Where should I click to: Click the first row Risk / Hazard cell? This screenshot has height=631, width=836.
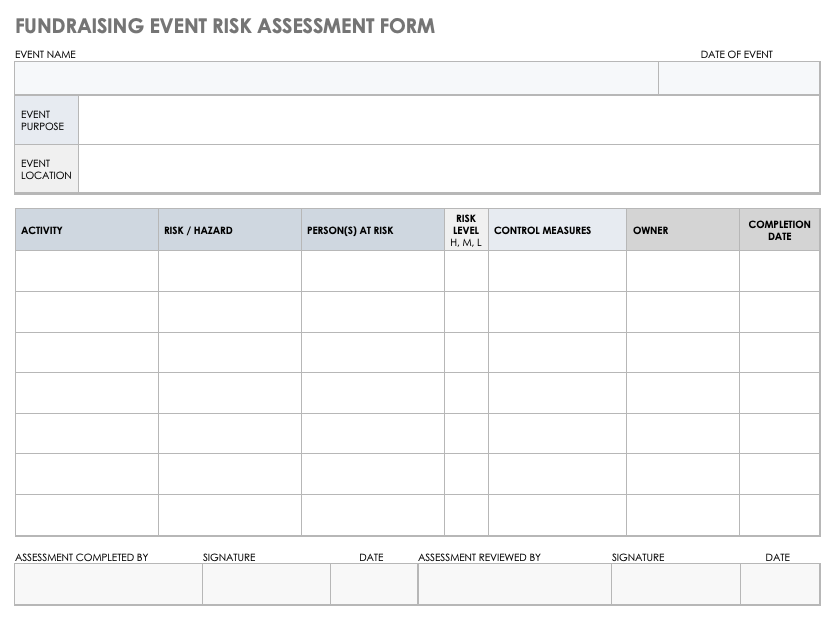point(230,271)
